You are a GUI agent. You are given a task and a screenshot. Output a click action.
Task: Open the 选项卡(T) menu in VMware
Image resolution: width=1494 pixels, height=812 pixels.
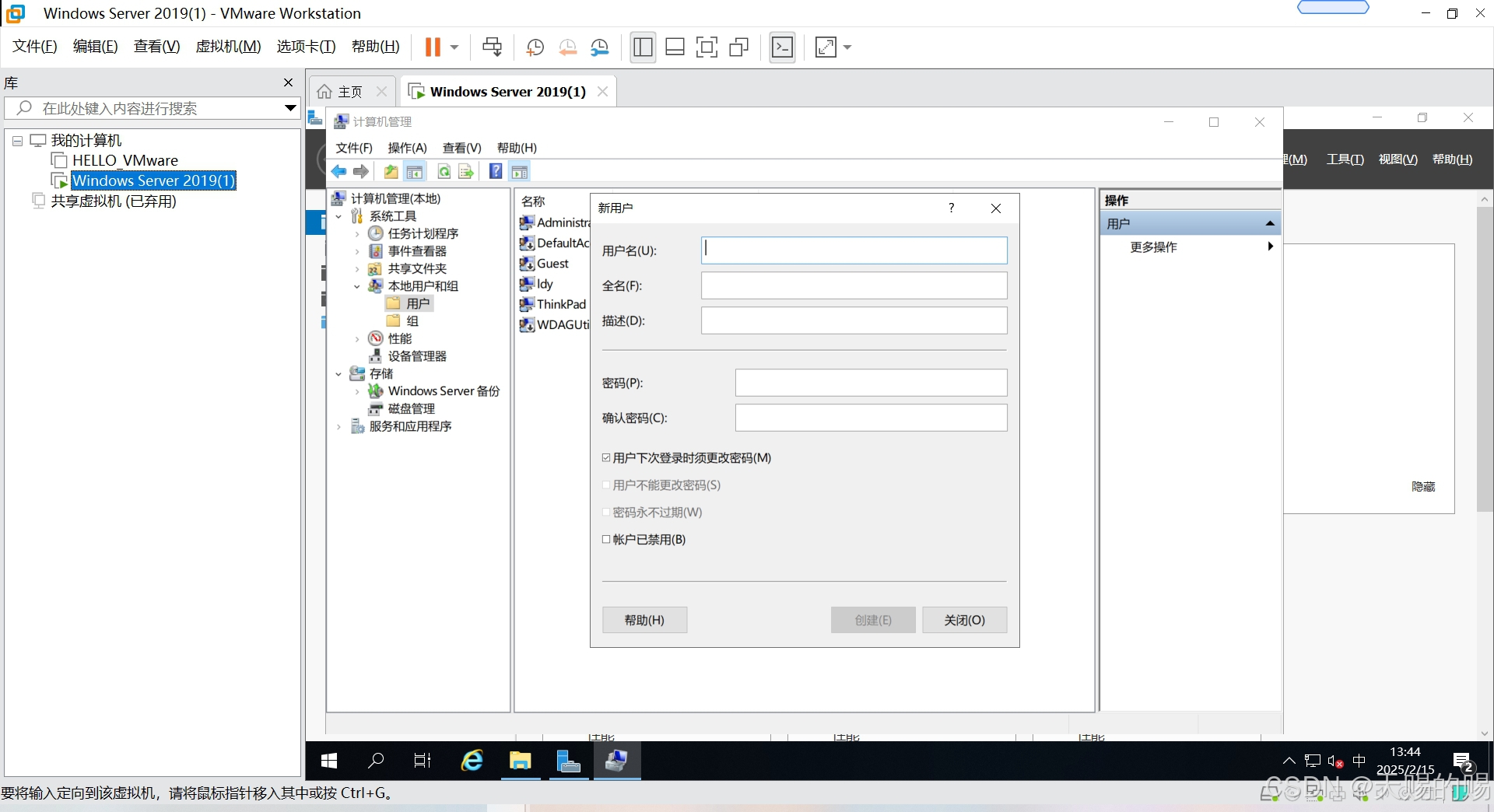click(x=306, y=47)
